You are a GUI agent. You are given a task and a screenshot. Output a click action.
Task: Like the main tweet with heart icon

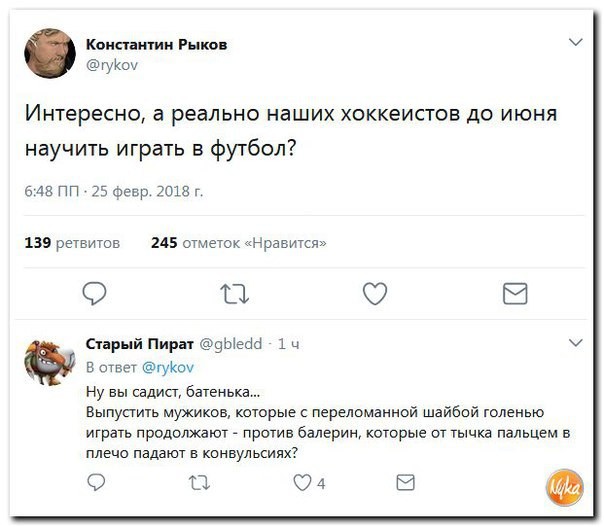pyautogui.click(x=374, y=293)
